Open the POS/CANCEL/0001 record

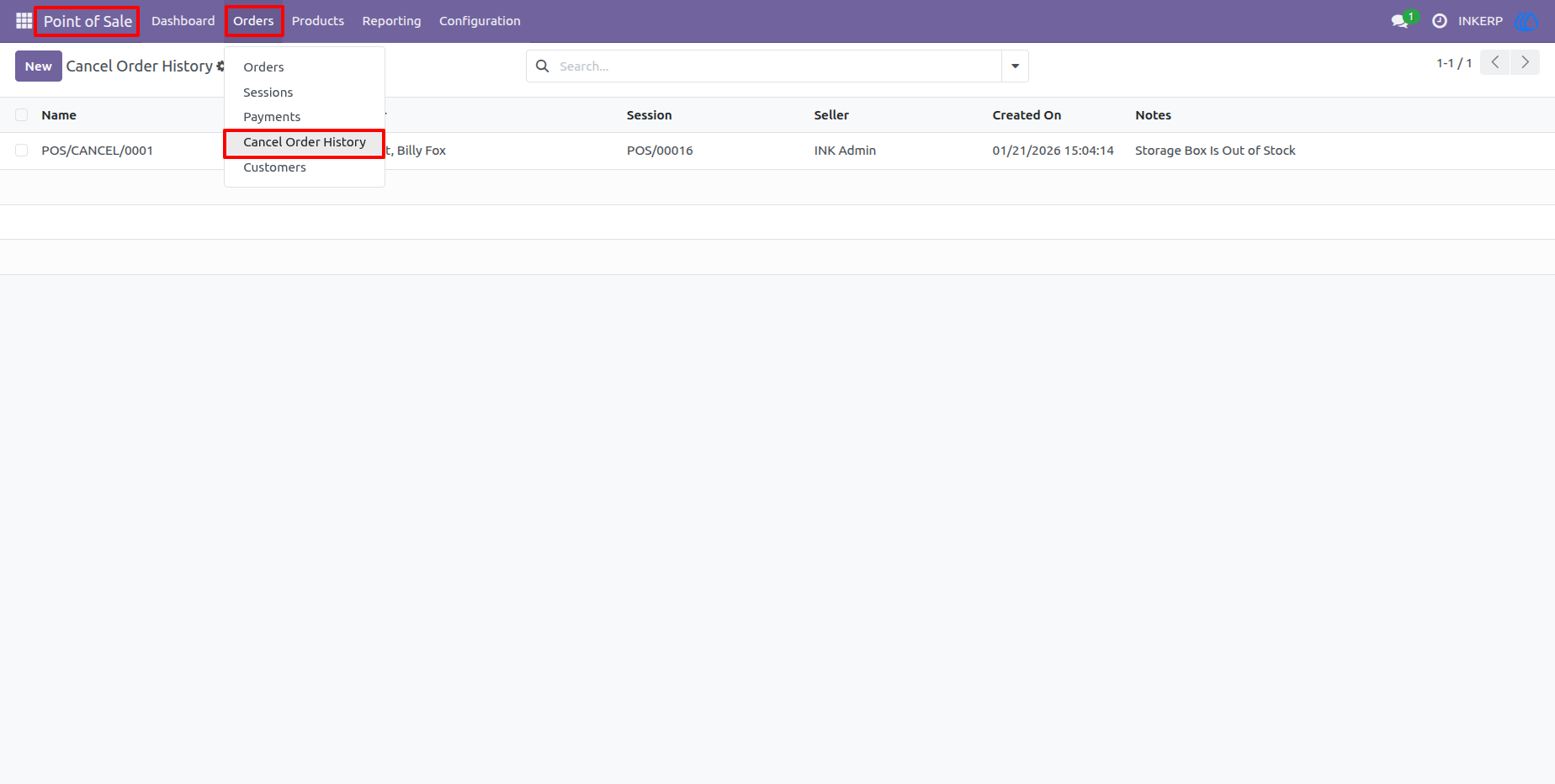click(x=98, y=151)
